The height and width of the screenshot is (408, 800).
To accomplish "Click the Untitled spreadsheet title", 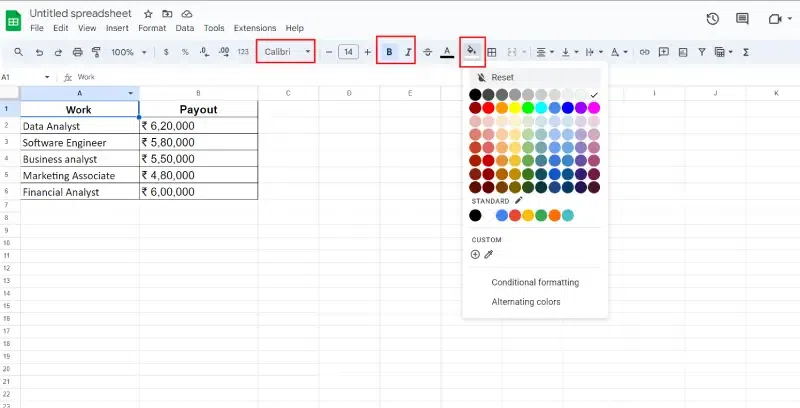I will click(81, 13).
